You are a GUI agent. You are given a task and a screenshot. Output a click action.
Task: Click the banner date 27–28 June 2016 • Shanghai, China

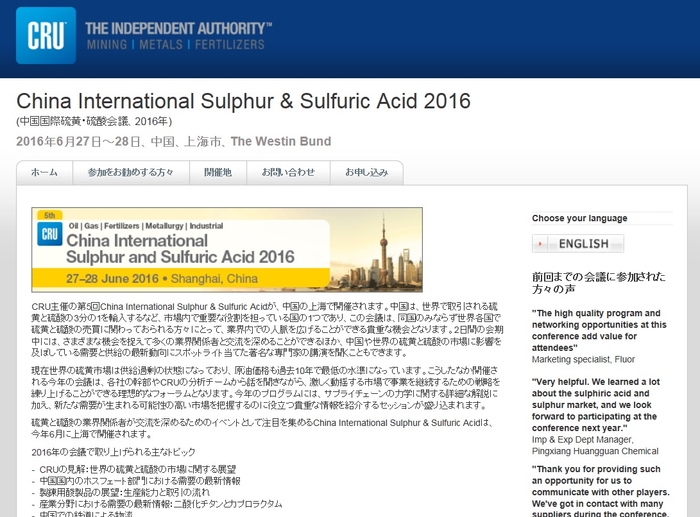click(162, 279)
